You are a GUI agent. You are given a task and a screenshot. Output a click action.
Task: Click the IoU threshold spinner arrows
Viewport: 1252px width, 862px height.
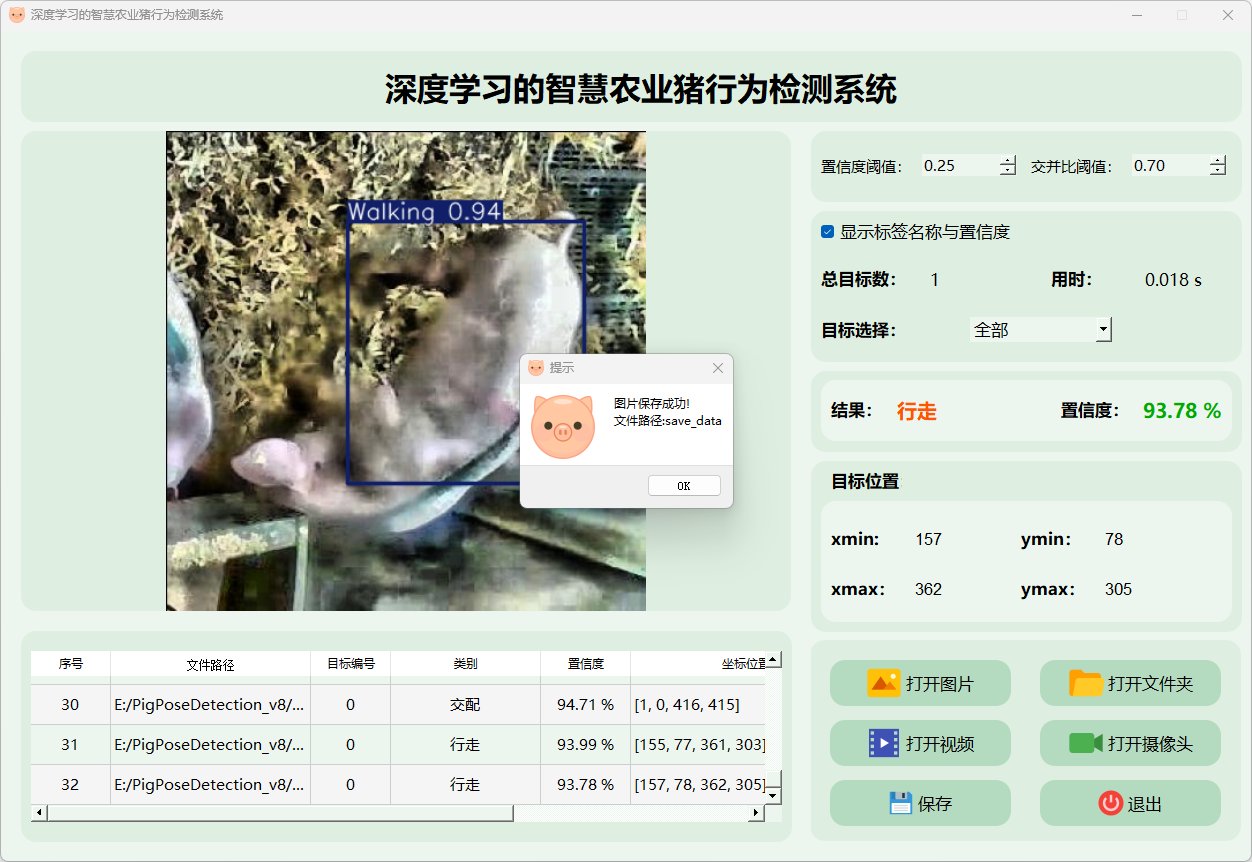point(1217,166)
